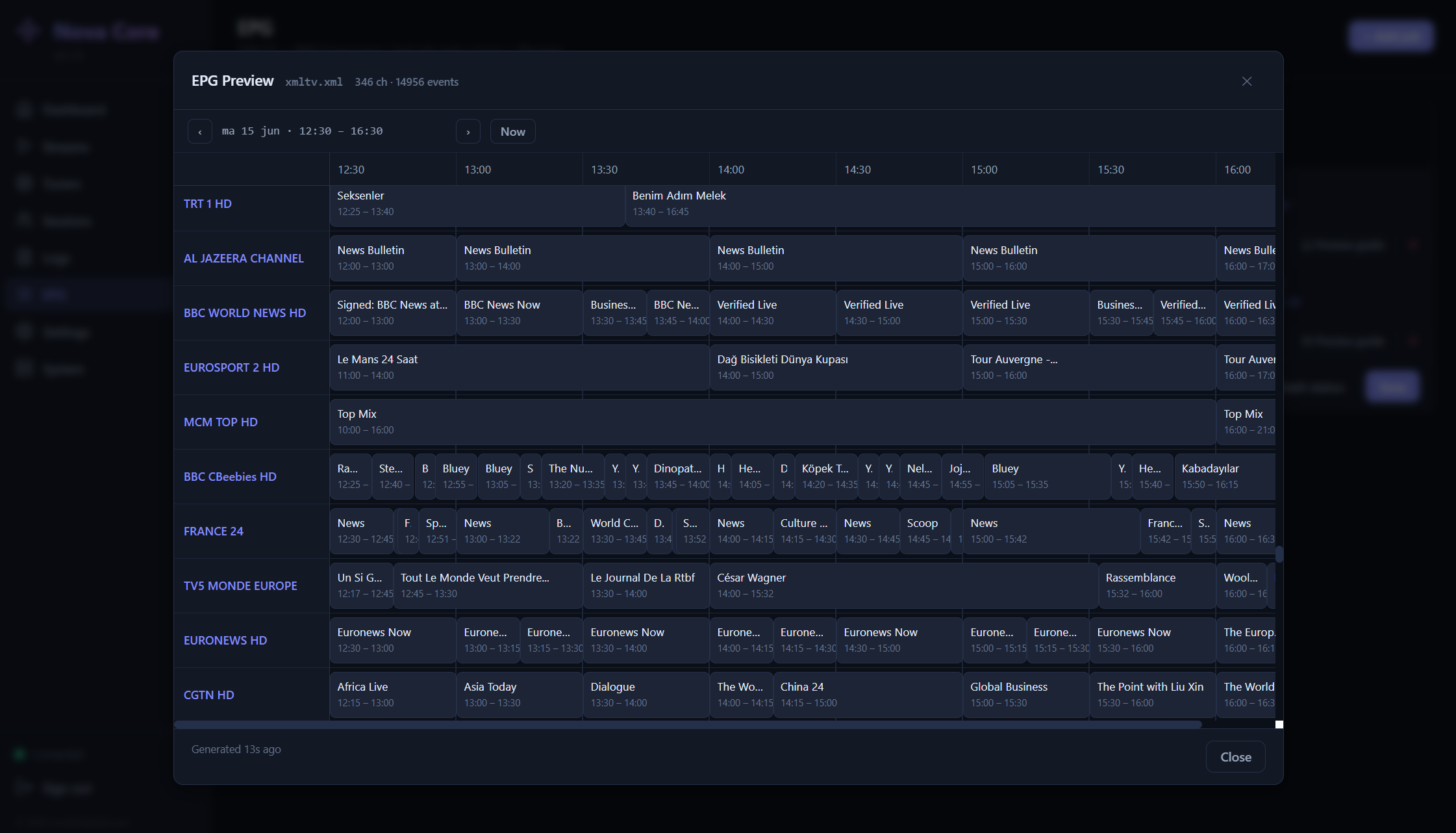The height and width of the screenshot is (833, 1456).
Task: Select Scoop 14:45 programme on France 24
Action: tap(925, 531)
